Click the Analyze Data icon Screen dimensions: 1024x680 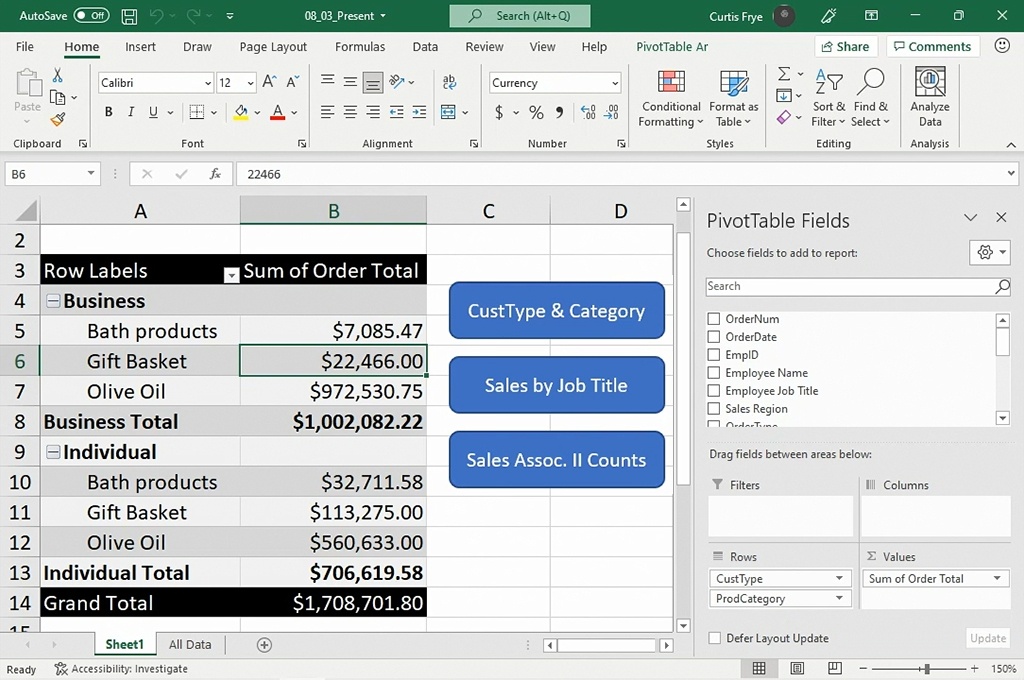pos(930,83)
